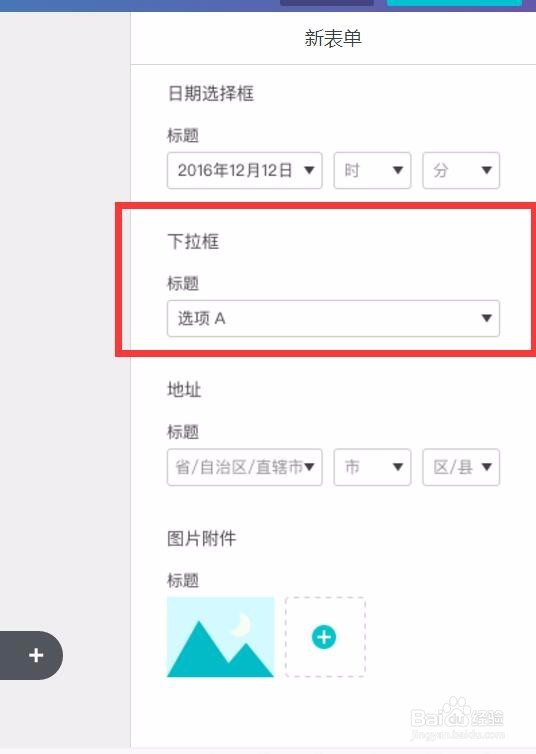Click the teal button in top bar
Screen dimensions: 536x754
click(x=454, y=3)
